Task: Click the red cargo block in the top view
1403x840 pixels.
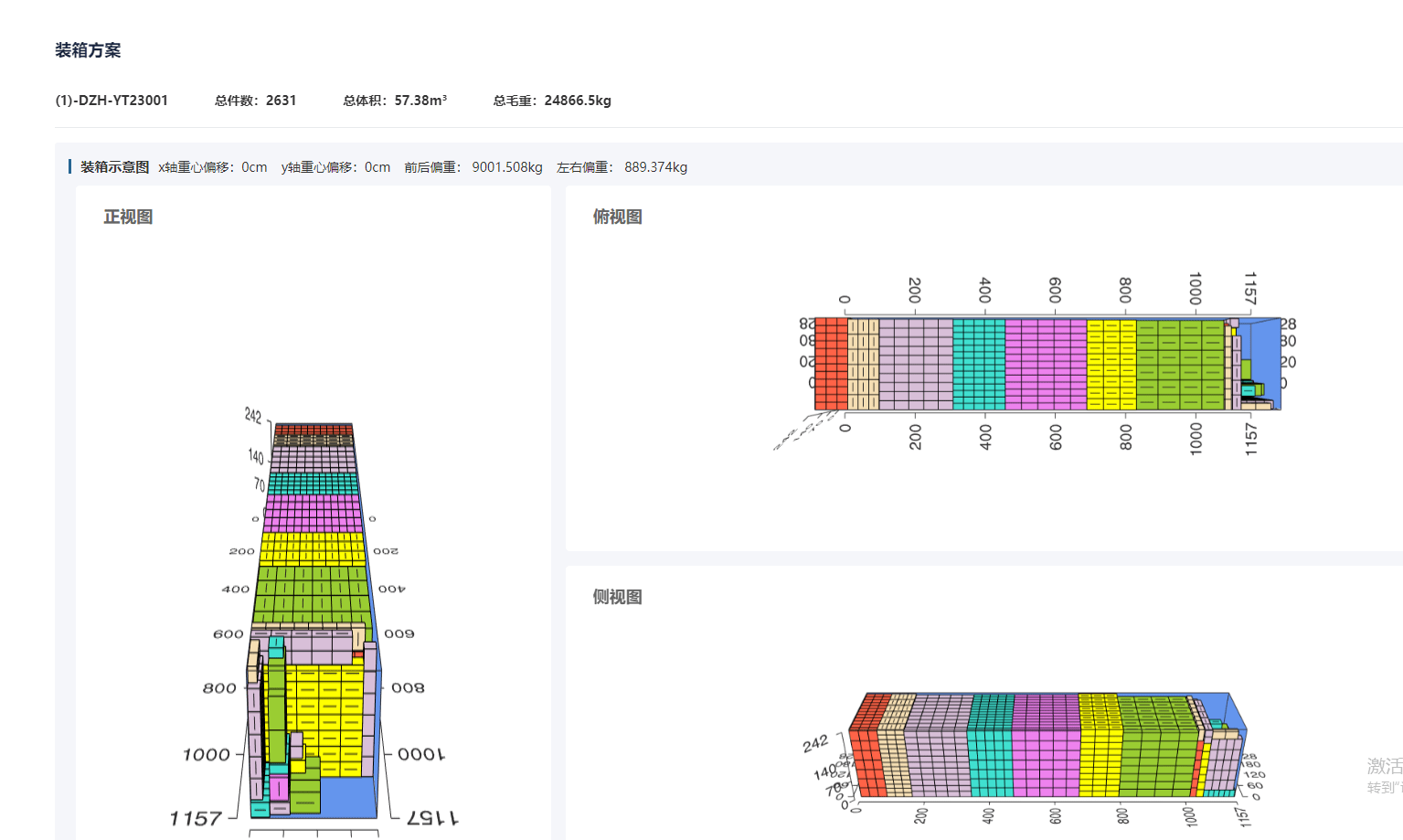Action: (831, 364)
